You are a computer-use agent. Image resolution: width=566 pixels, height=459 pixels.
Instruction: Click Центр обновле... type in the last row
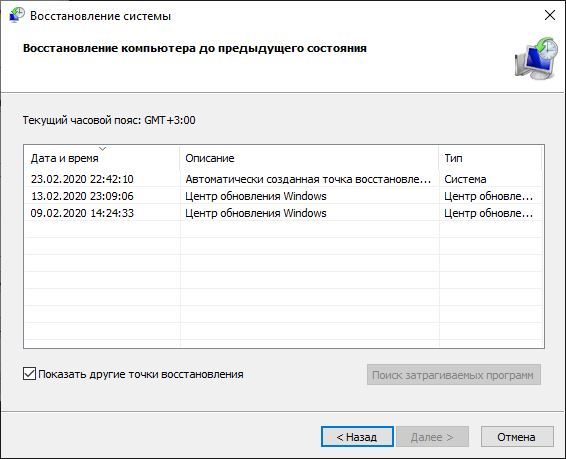pyautogui.click(x=488, y=213)
